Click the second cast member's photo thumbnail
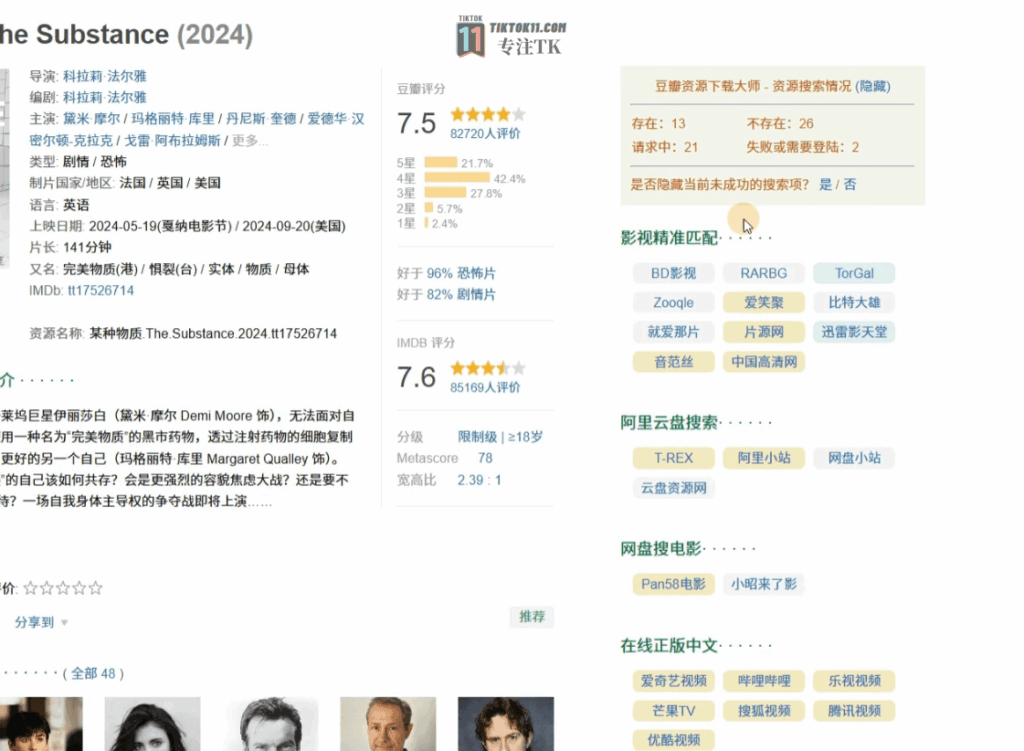The width and height of the screenshot is (1024, 751). coord(152,724)
